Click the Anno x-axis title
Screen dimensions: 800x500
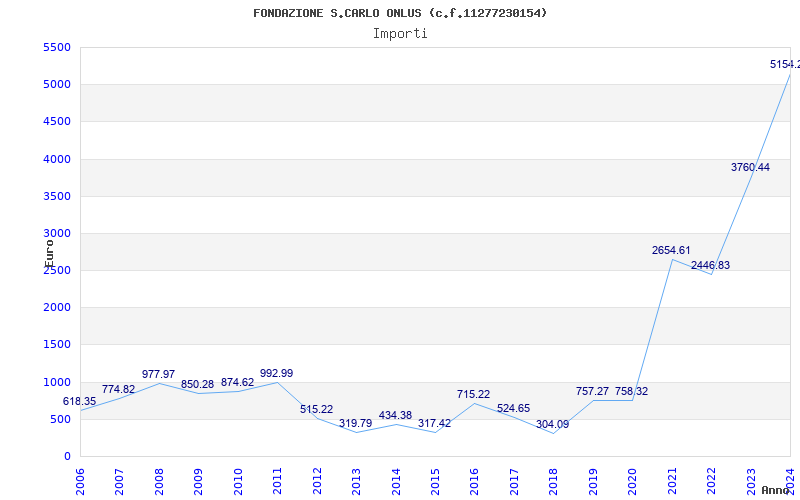(x=776, y=490)
